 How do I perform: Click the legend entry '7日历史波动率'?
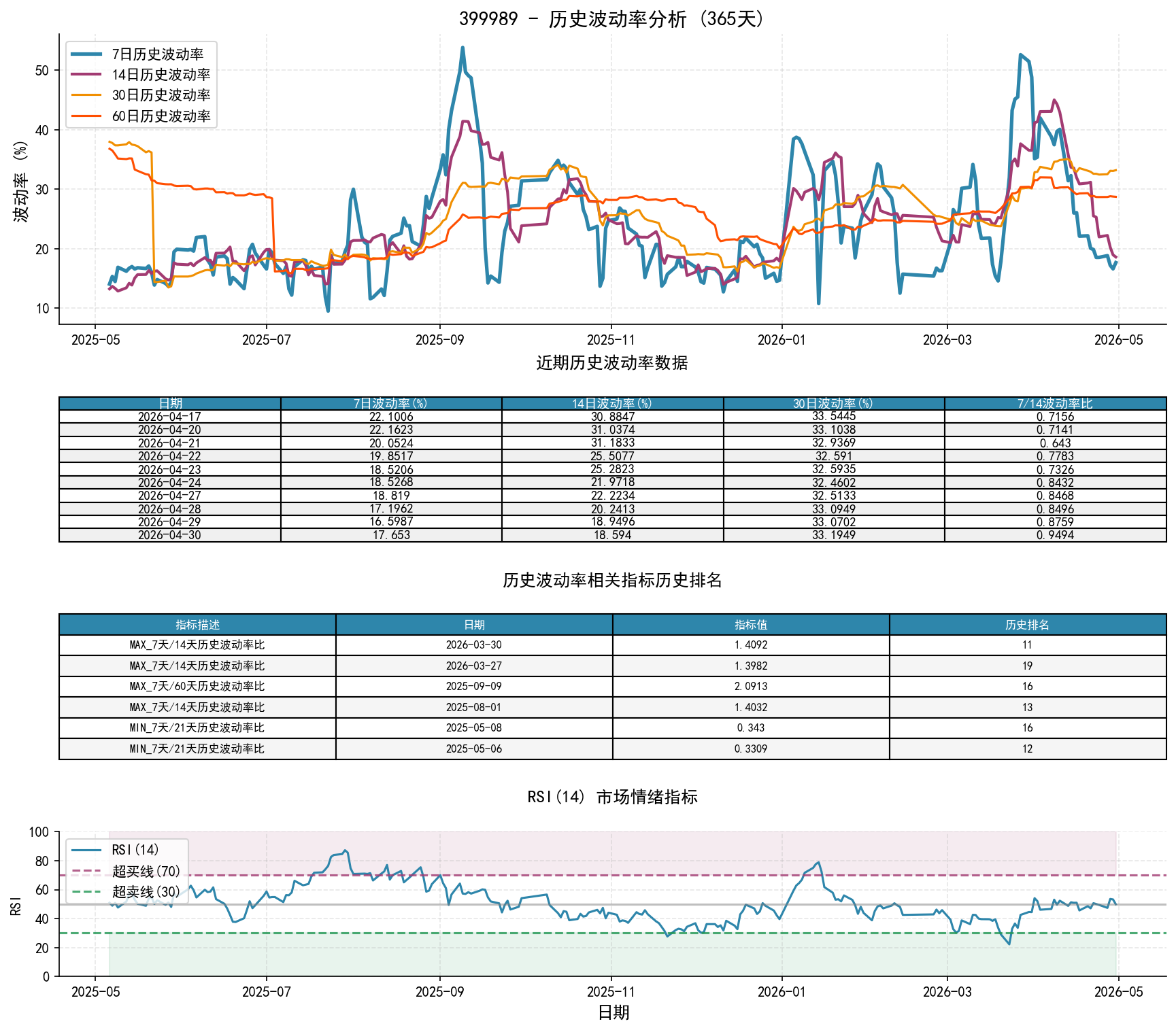(x=141, y=54)
